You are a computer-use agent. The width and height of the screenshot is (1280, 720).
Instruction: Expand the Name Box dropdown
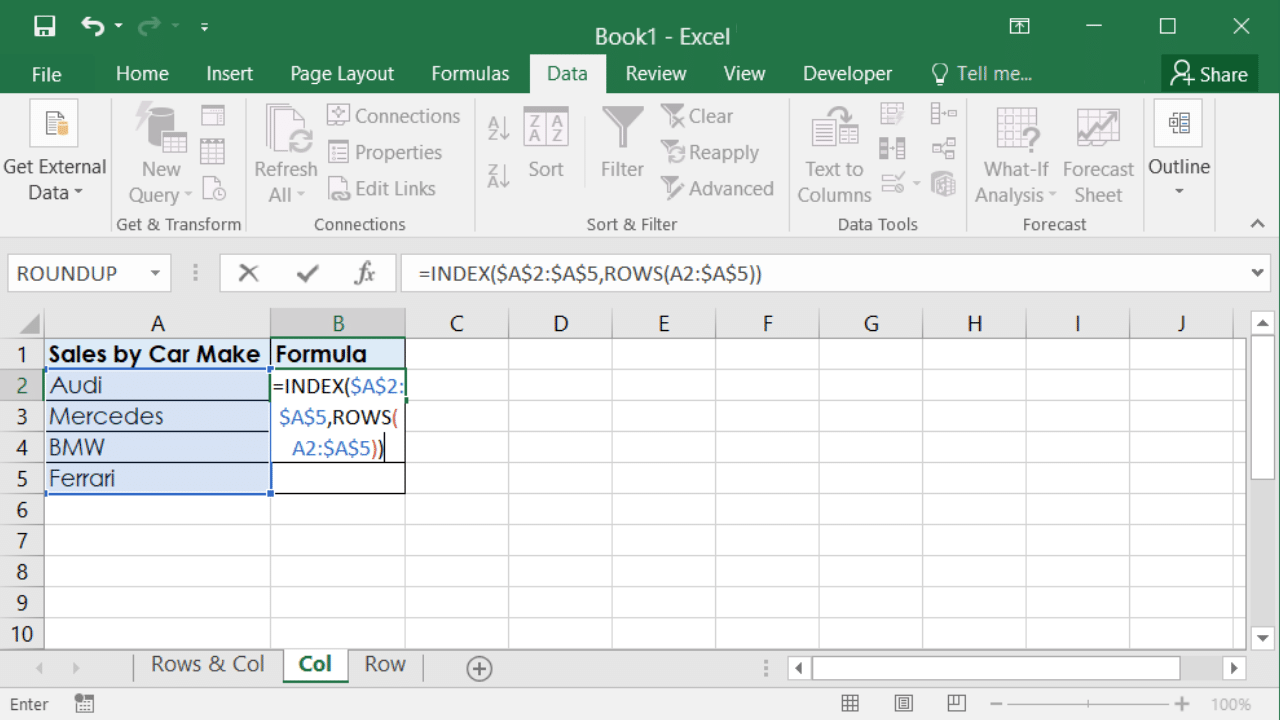click(155, 273)
